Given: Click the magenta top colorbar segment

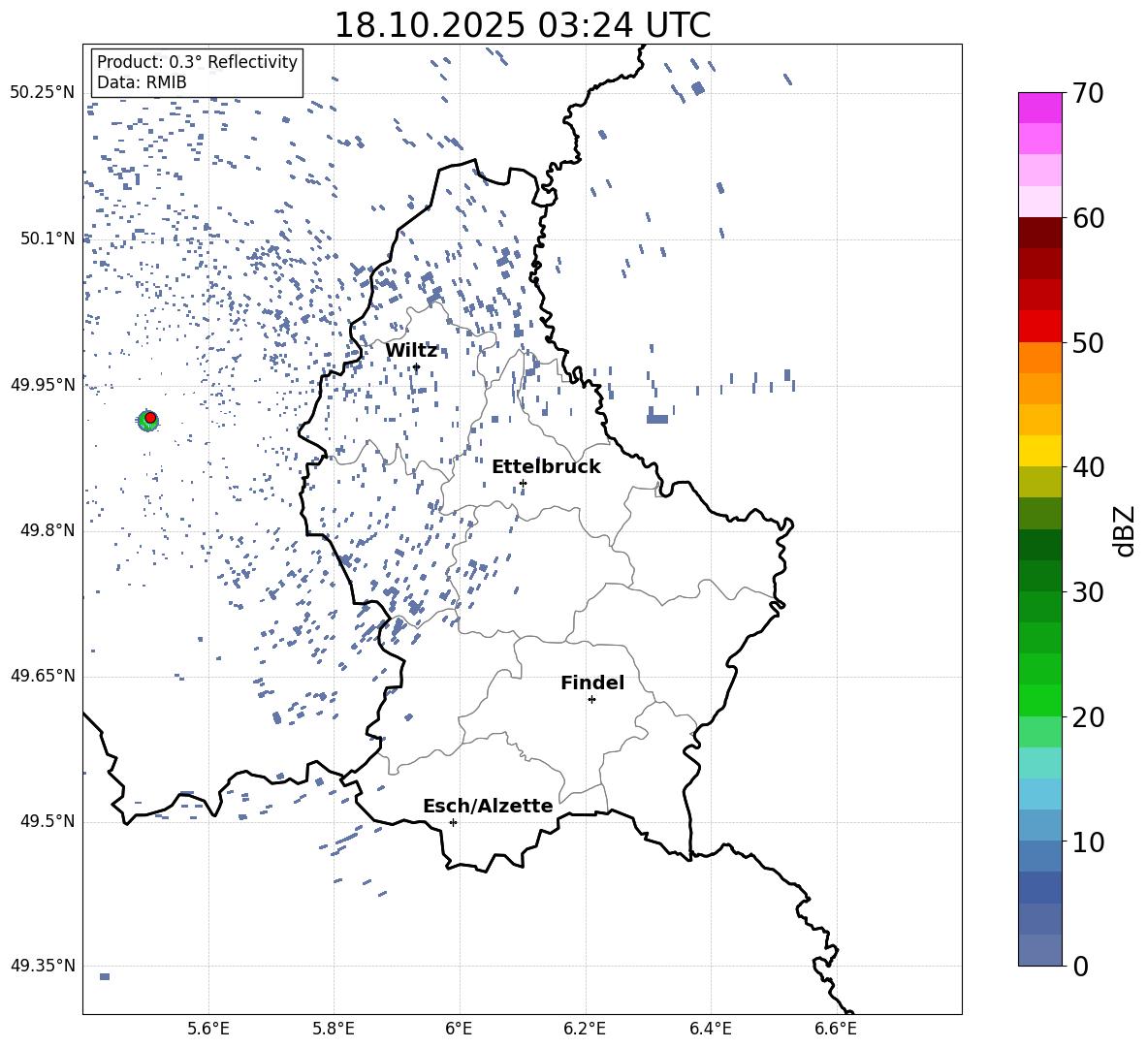Looking at the screenshot, I should point(1040,108).
